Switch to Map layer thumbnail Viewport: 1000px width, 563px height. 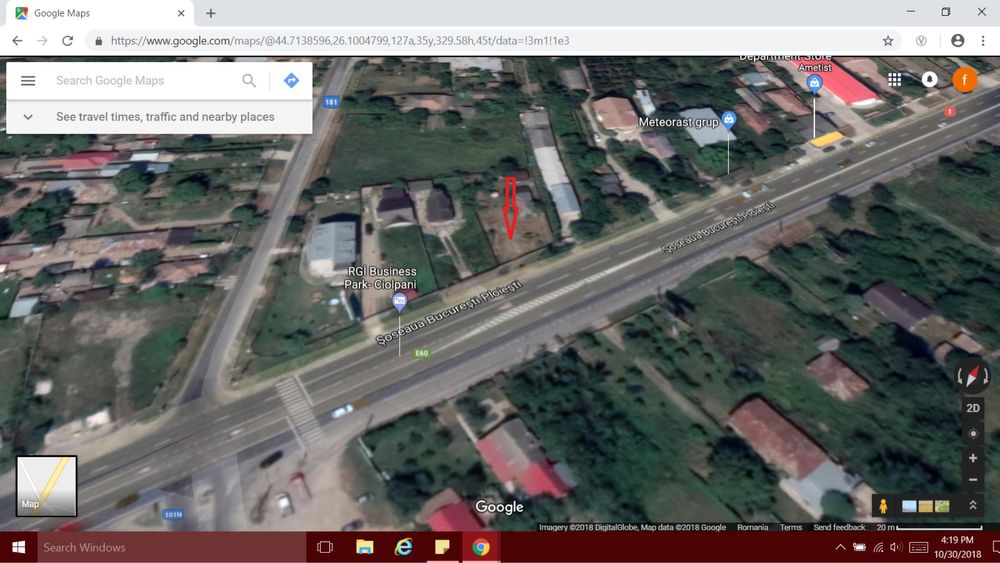pyautogui.click(x=47, y=486)
